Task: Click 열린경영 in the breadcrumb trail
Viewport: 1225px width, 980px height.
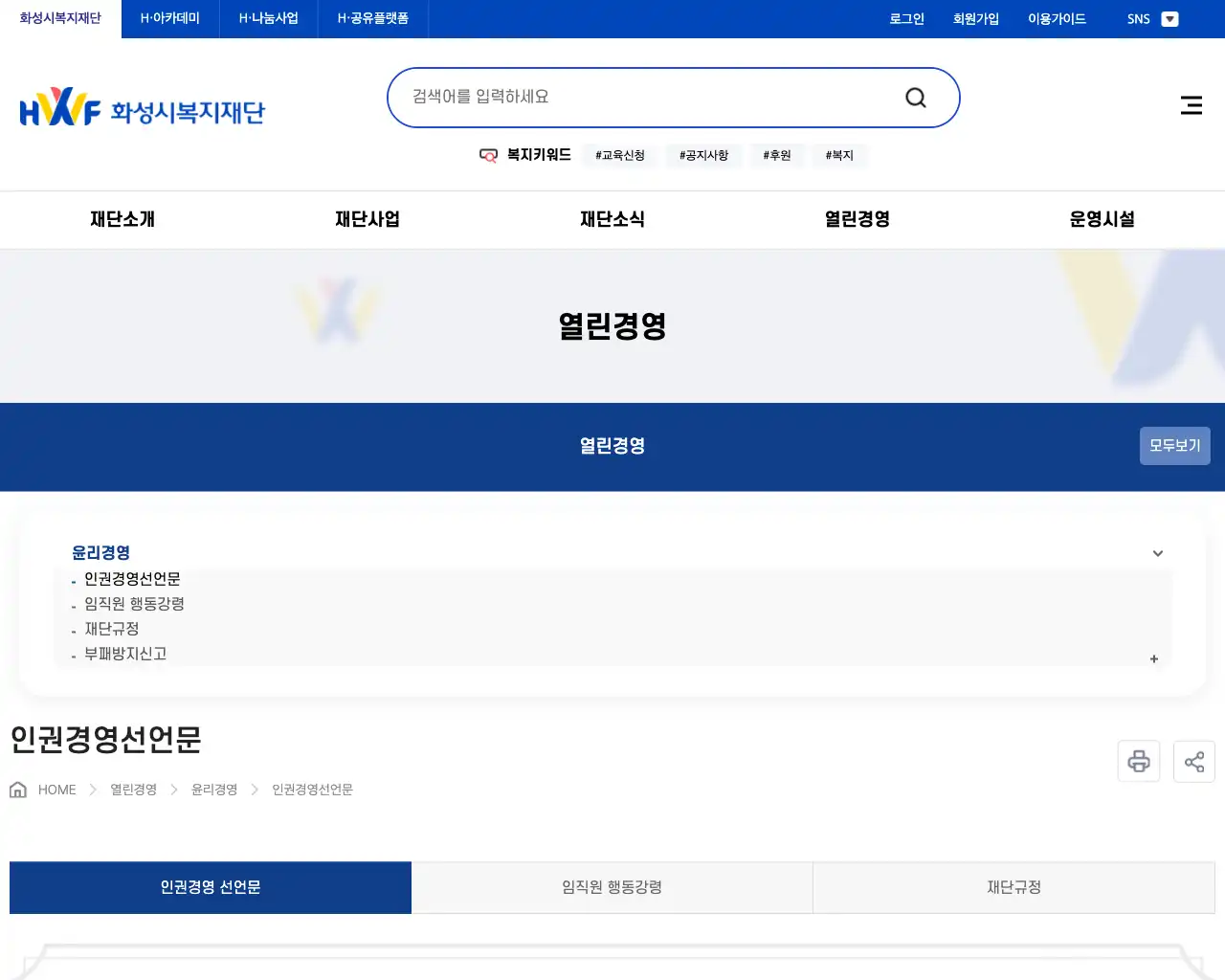Action: [x=132, y=789]
